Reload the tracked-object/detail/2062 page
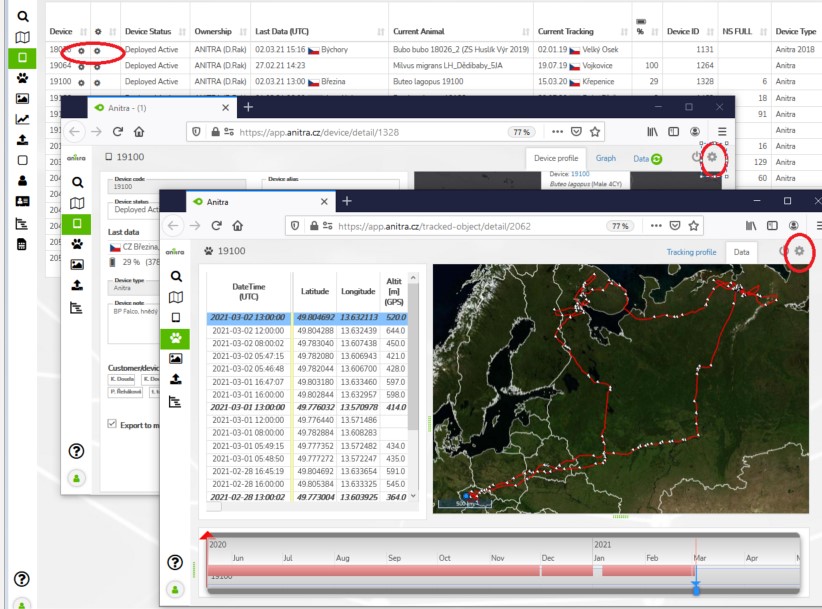 pos(216,226)
